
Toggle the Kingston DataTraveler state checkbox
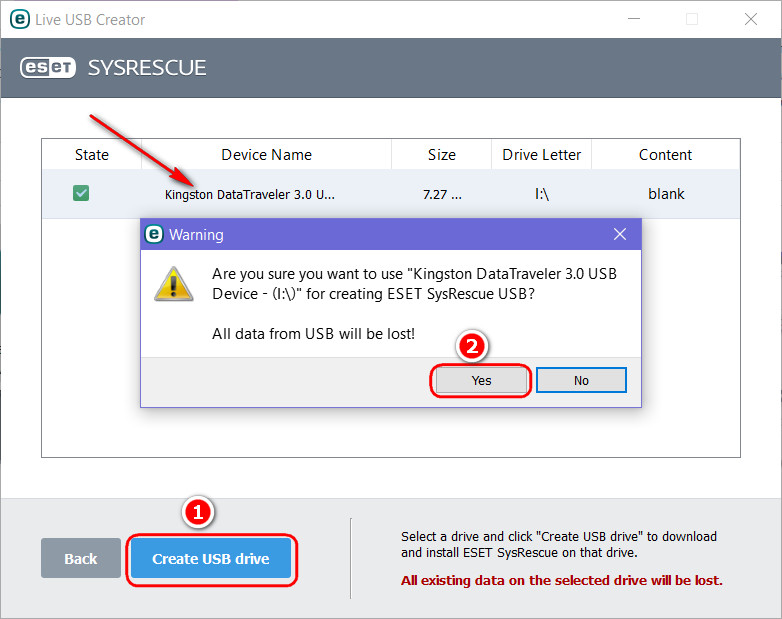point(81,193)
